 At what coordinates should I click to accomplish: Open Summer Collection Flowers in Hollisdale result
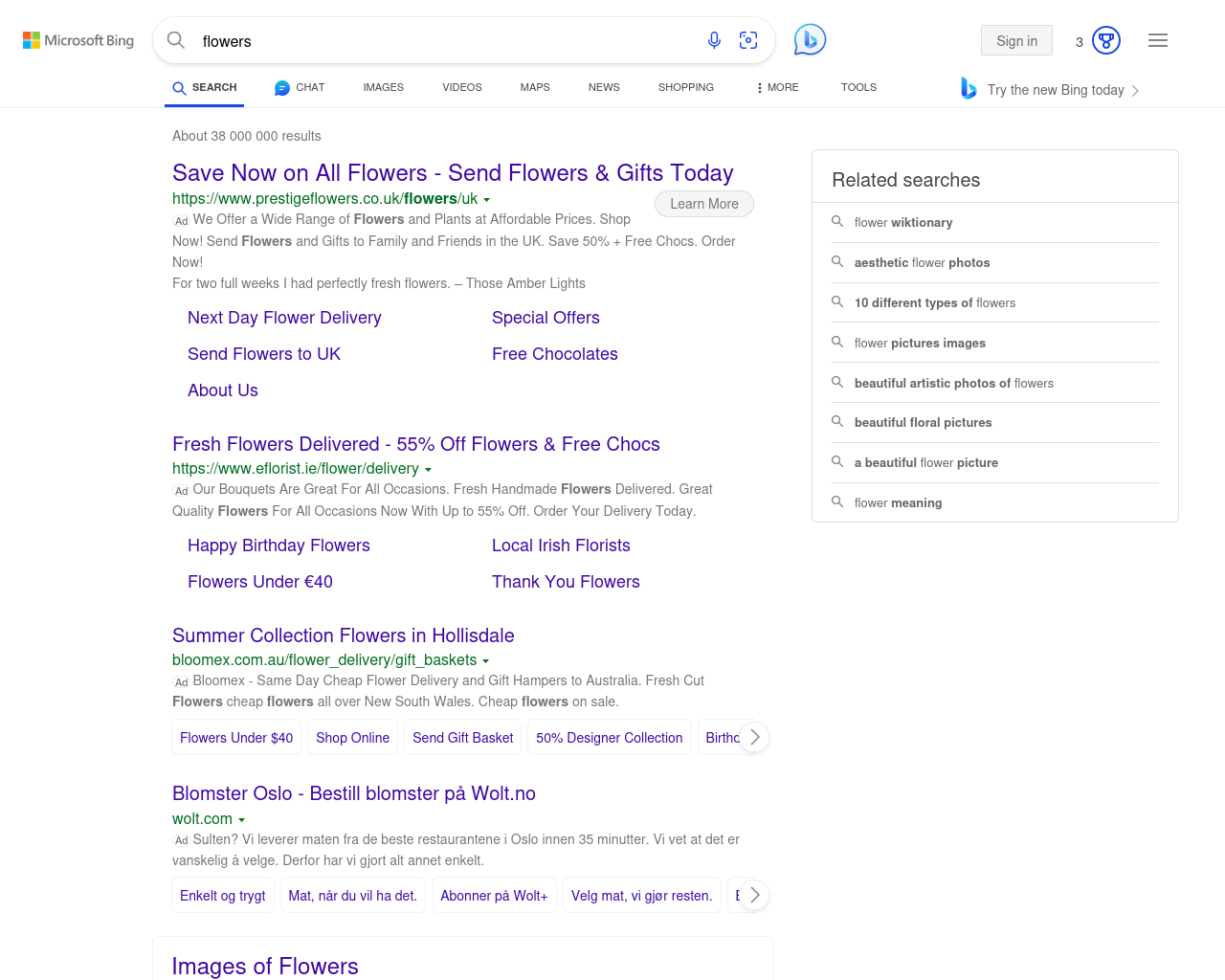click(x=344, y=635)
